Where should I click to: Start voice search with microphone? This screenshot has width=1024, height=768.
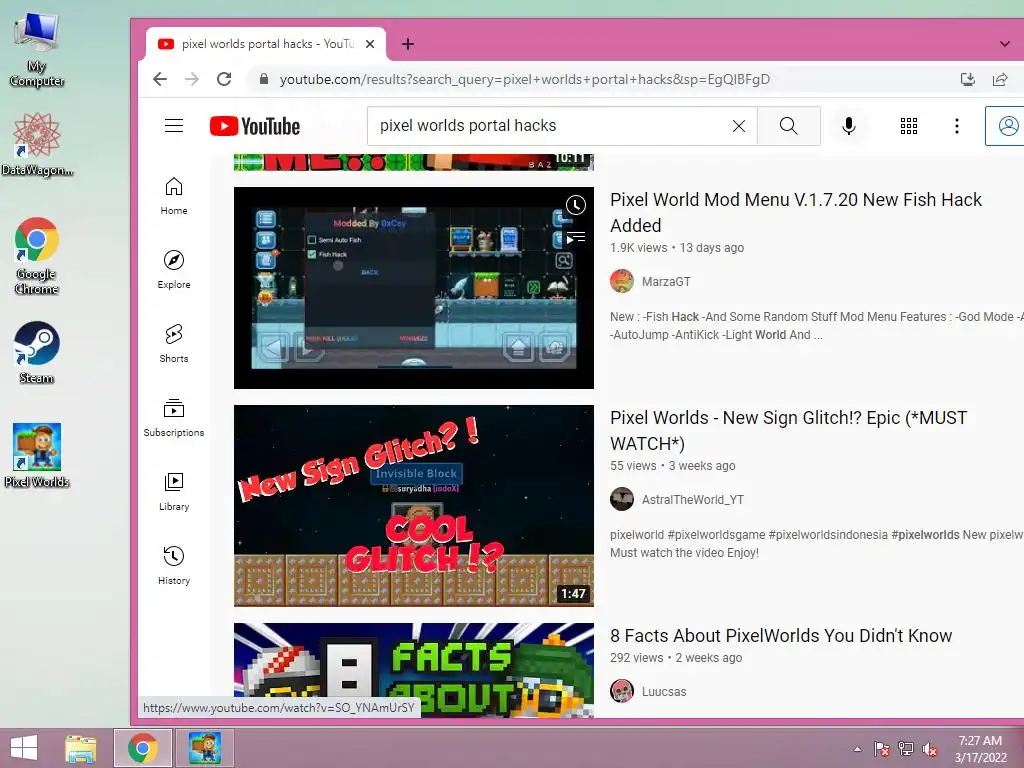[848, 126]
